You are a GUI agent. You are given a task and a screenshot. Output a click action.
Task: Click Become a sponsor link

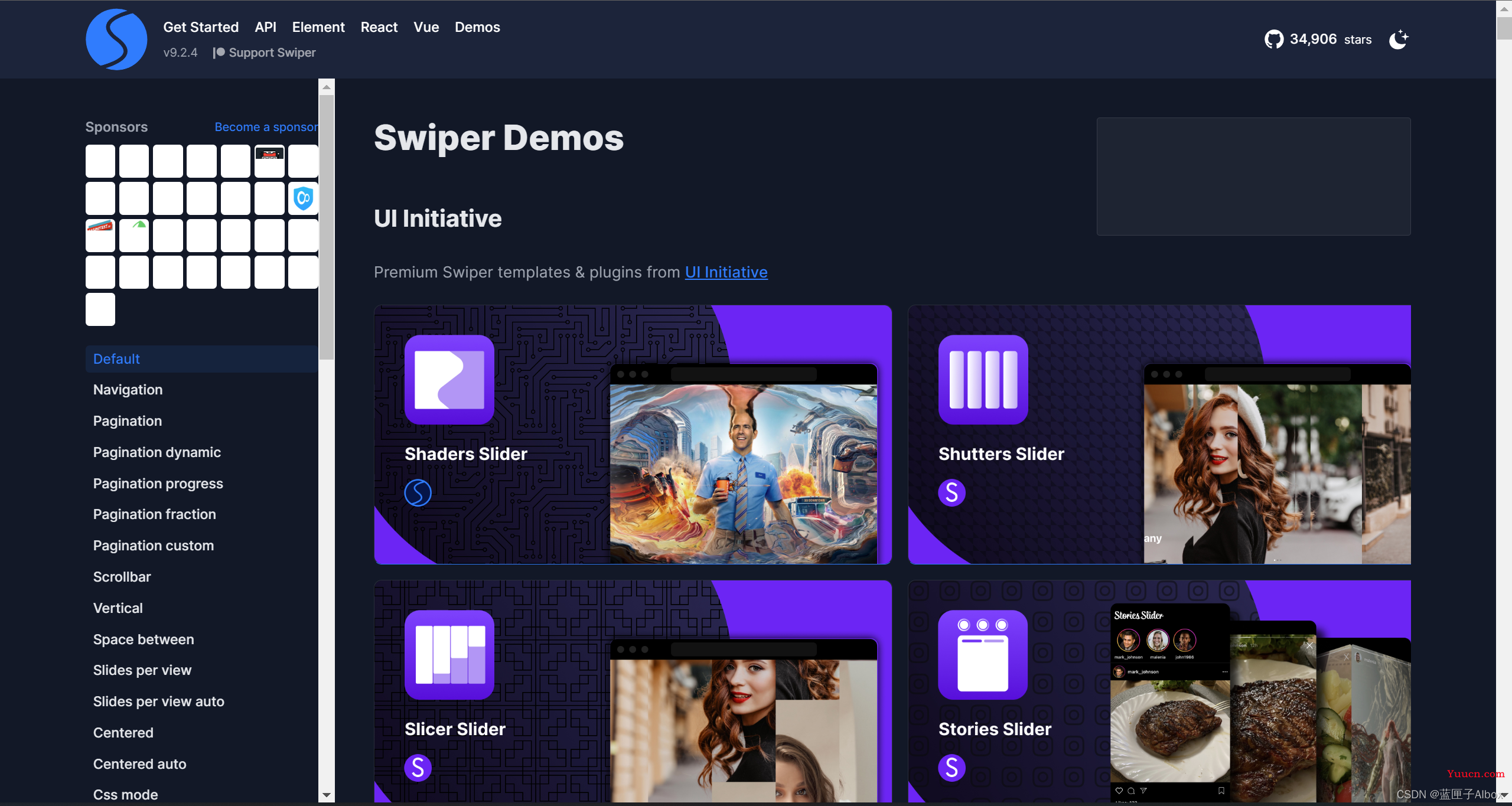(266, 127)
